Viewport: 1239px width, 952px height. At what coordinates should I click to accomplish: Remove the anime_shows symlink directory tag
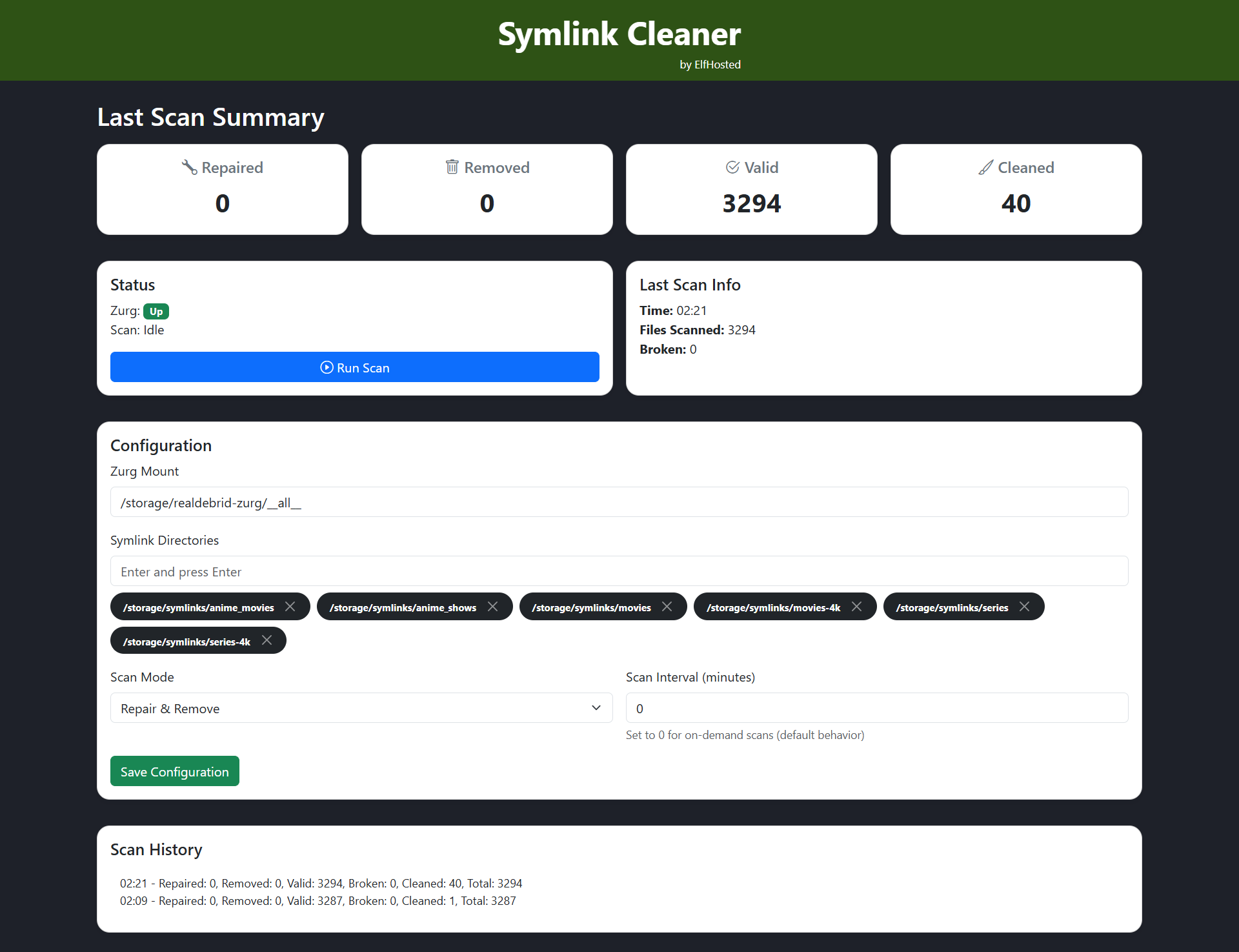point(493,607)
